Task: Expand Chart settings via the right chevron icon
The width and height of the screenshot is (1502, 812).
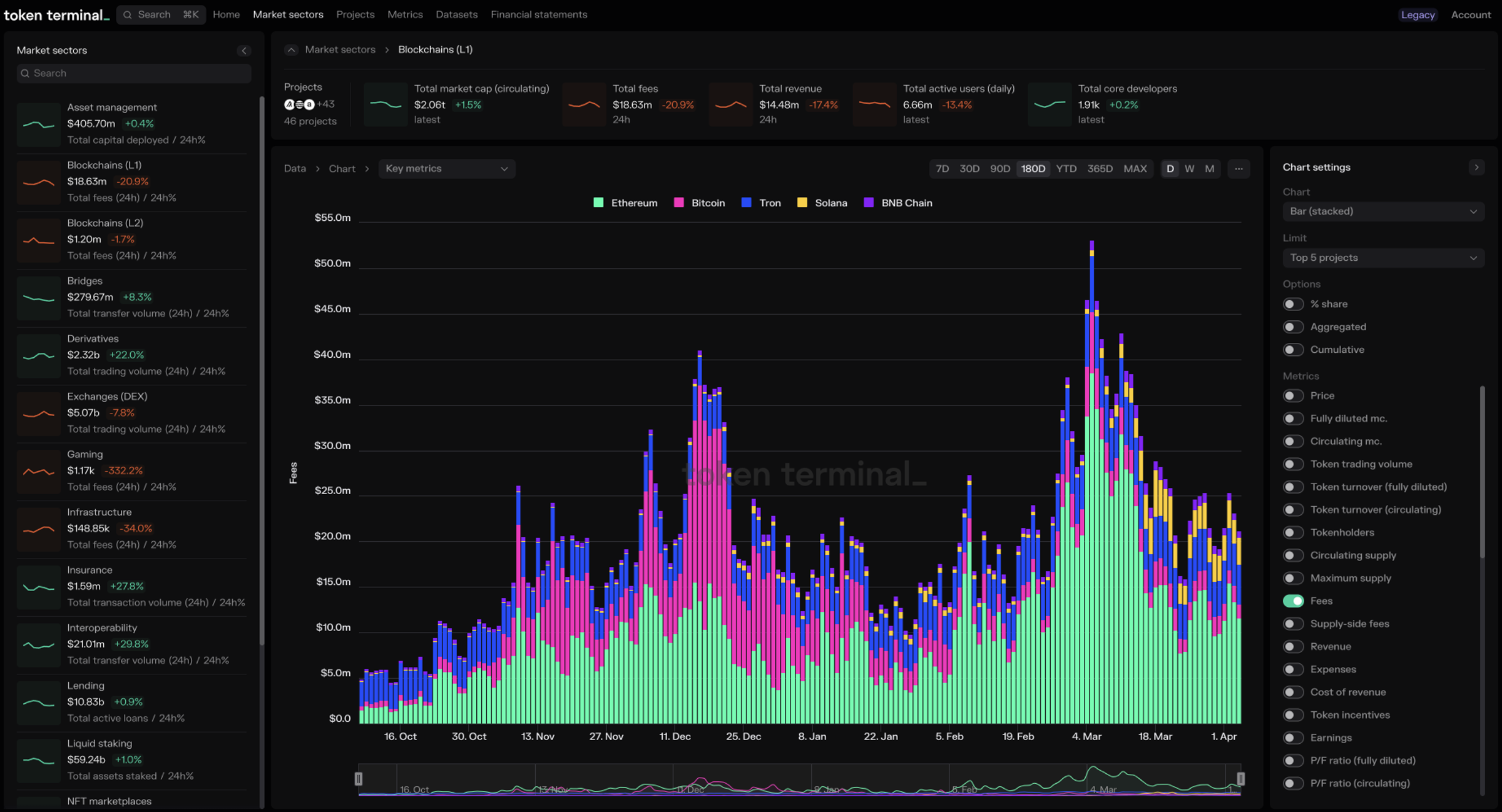Action: pyautogui.click(x=1478, y=167)
